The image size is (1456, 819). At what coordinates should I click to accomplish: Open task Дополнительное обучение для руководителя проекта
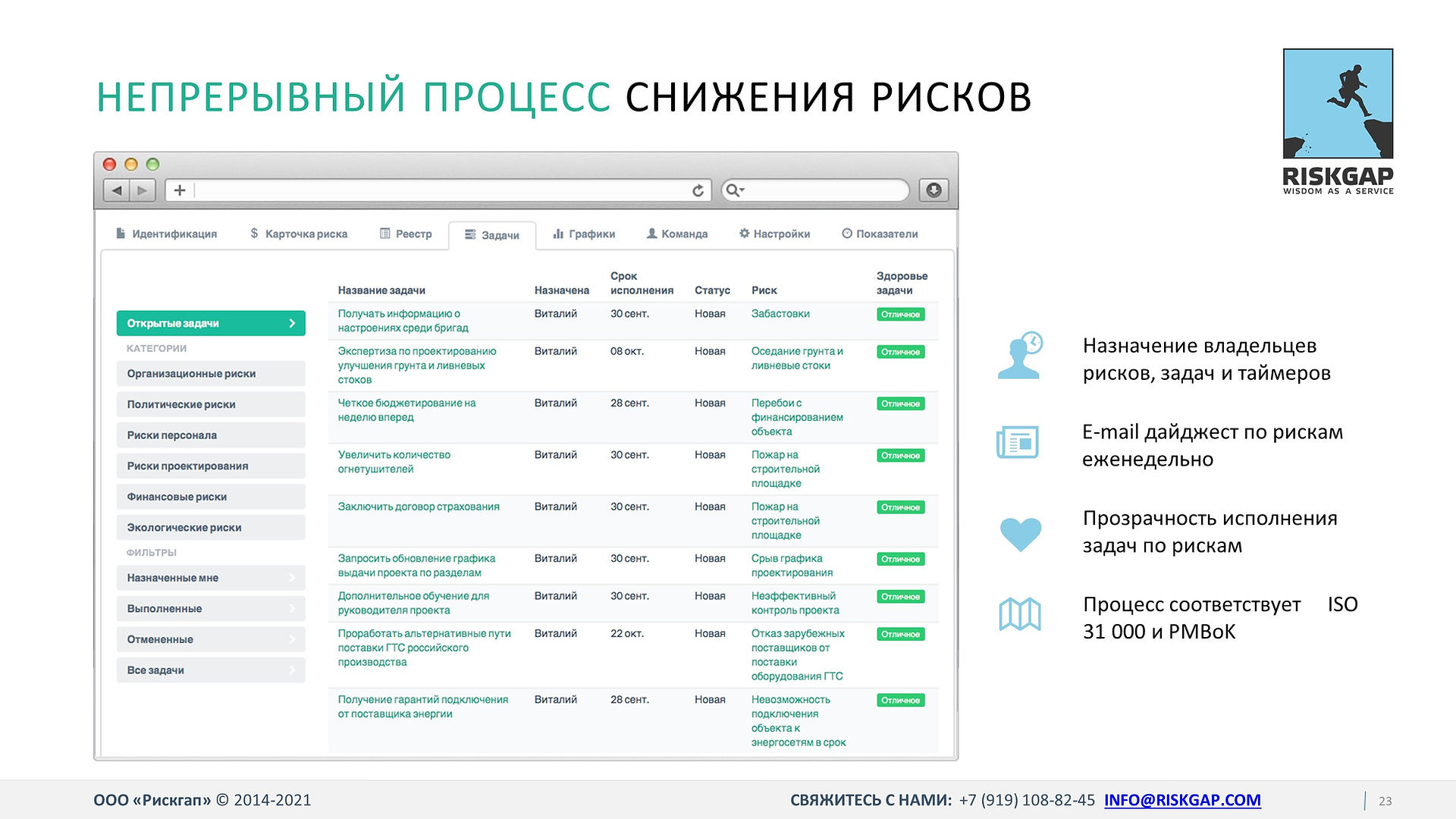point(413,603)
